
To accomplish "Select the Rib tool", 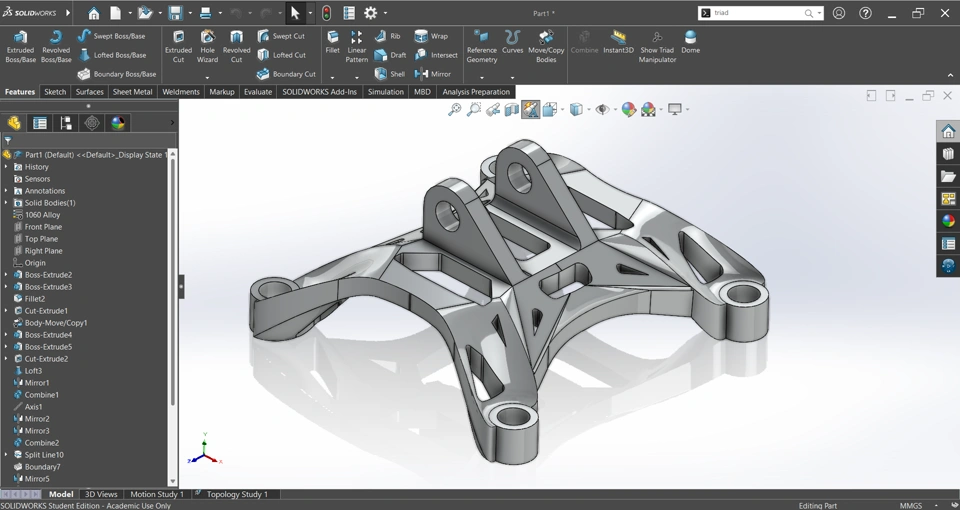I will [387, 36].
